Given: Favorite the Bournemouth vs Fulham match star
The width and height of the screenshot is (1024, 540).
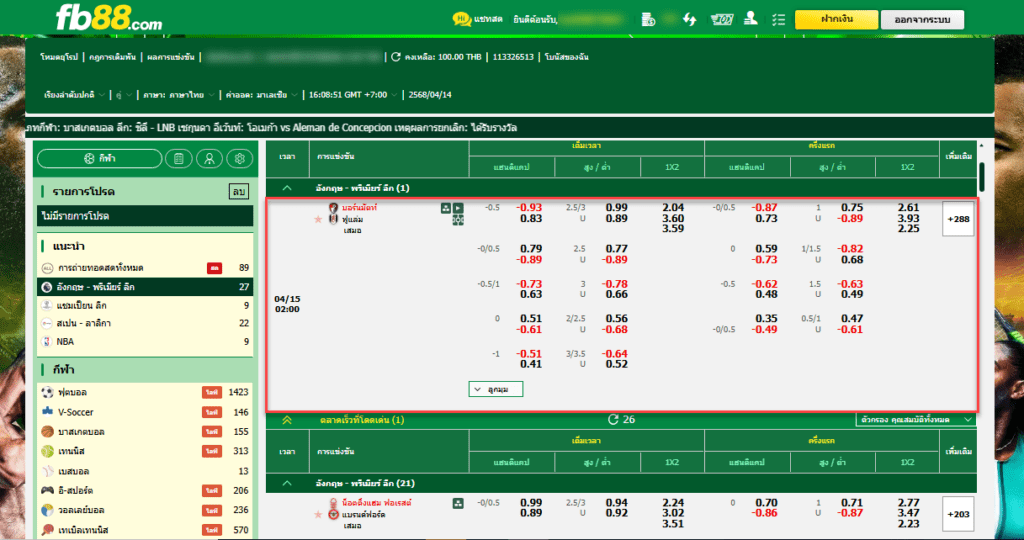Looking at the screenshot, I should tap(318, 219).
